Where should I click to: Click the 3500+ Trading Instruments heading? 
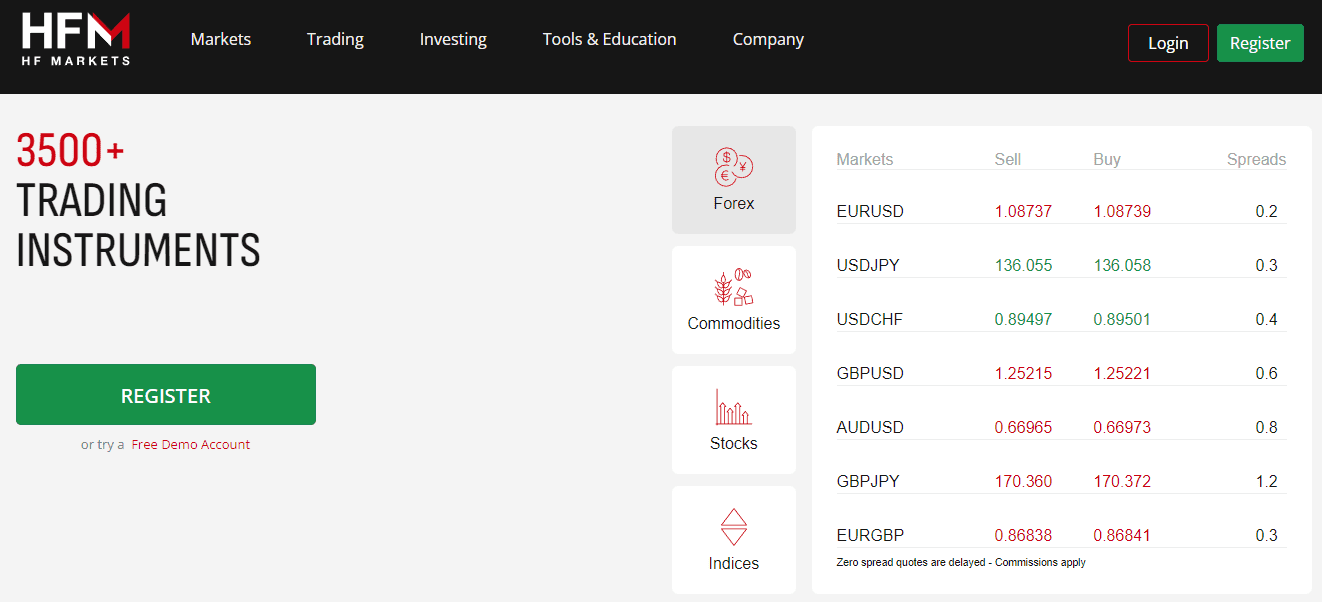pos(138,200)
